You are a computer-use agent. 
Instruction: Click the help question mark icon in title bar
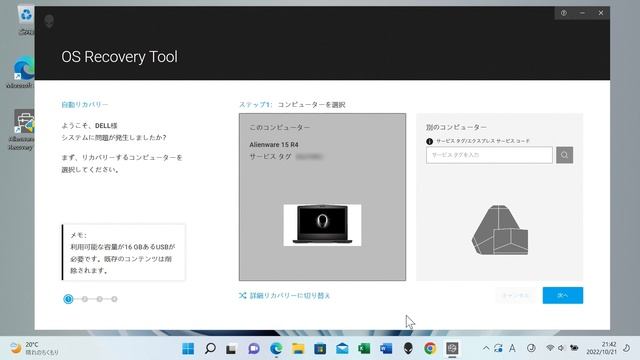pyautogui.click(x=564, y=13)
